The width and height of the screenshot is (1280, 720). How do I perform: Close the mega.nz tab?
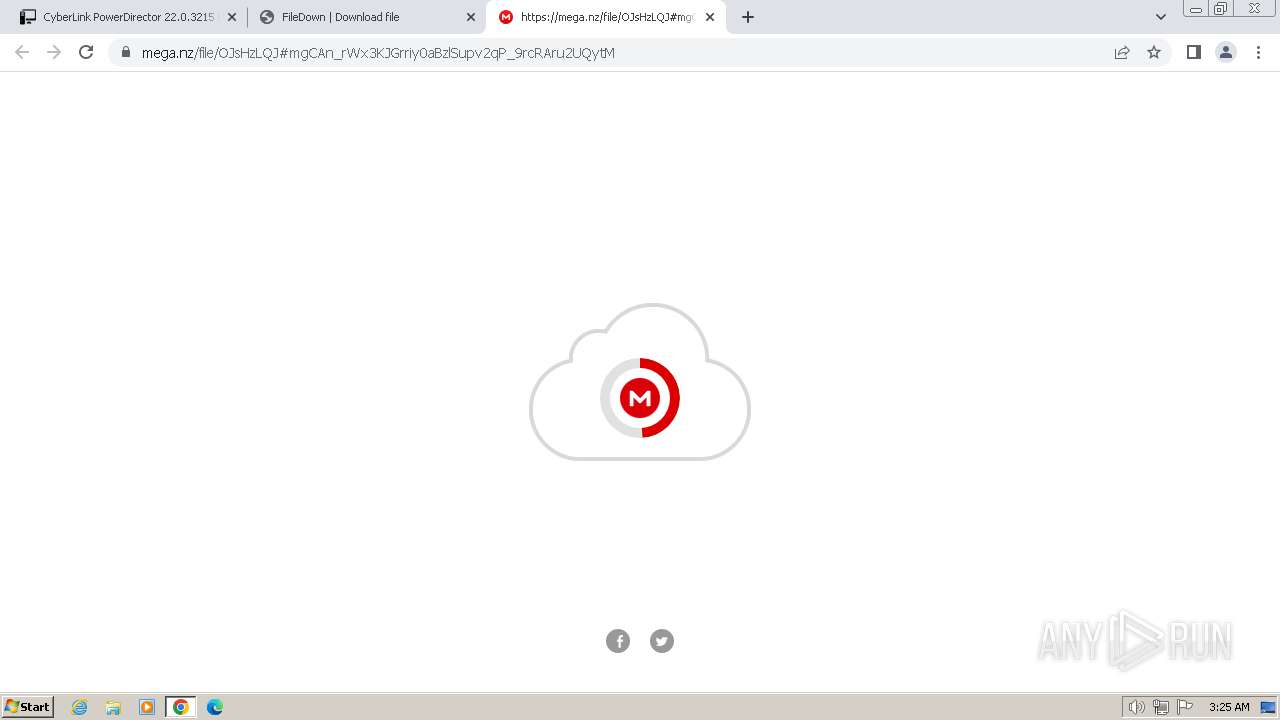710,17
